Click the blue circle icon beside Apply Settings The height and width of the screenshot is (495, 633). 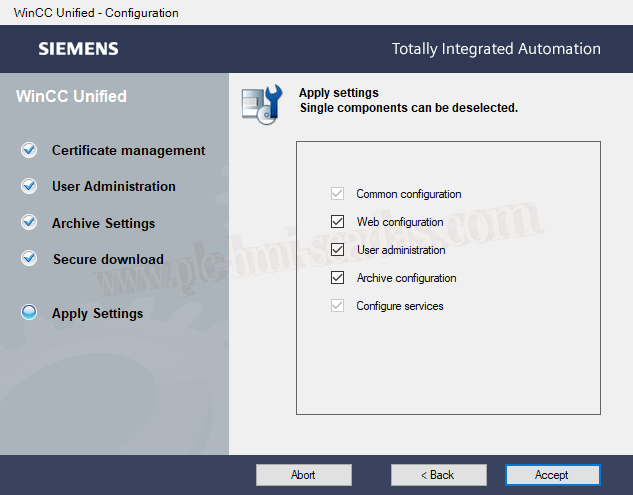(29, 313)
